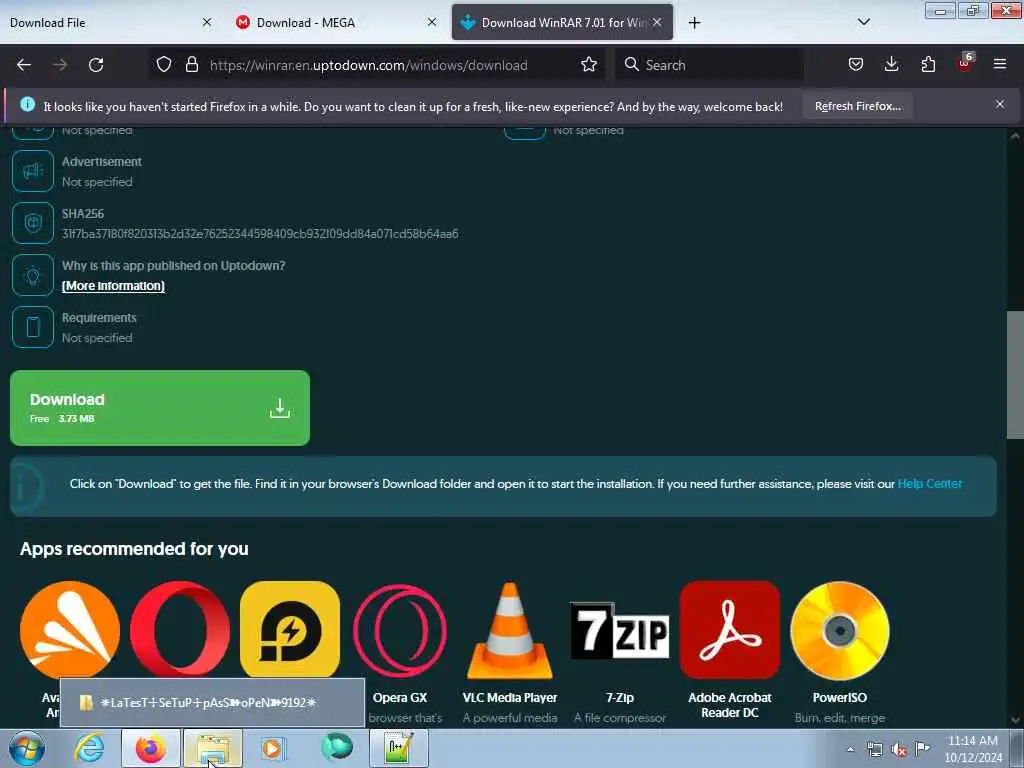Expand the list all tabs chevron

[x=863, y=22]
